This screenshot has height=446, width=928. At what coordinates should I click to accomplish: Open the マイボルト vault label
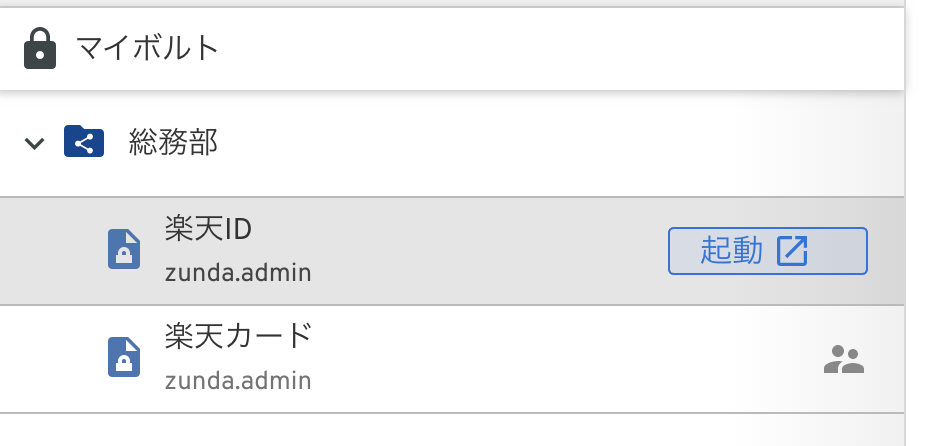pyautogui.click(x=147, y=48)
